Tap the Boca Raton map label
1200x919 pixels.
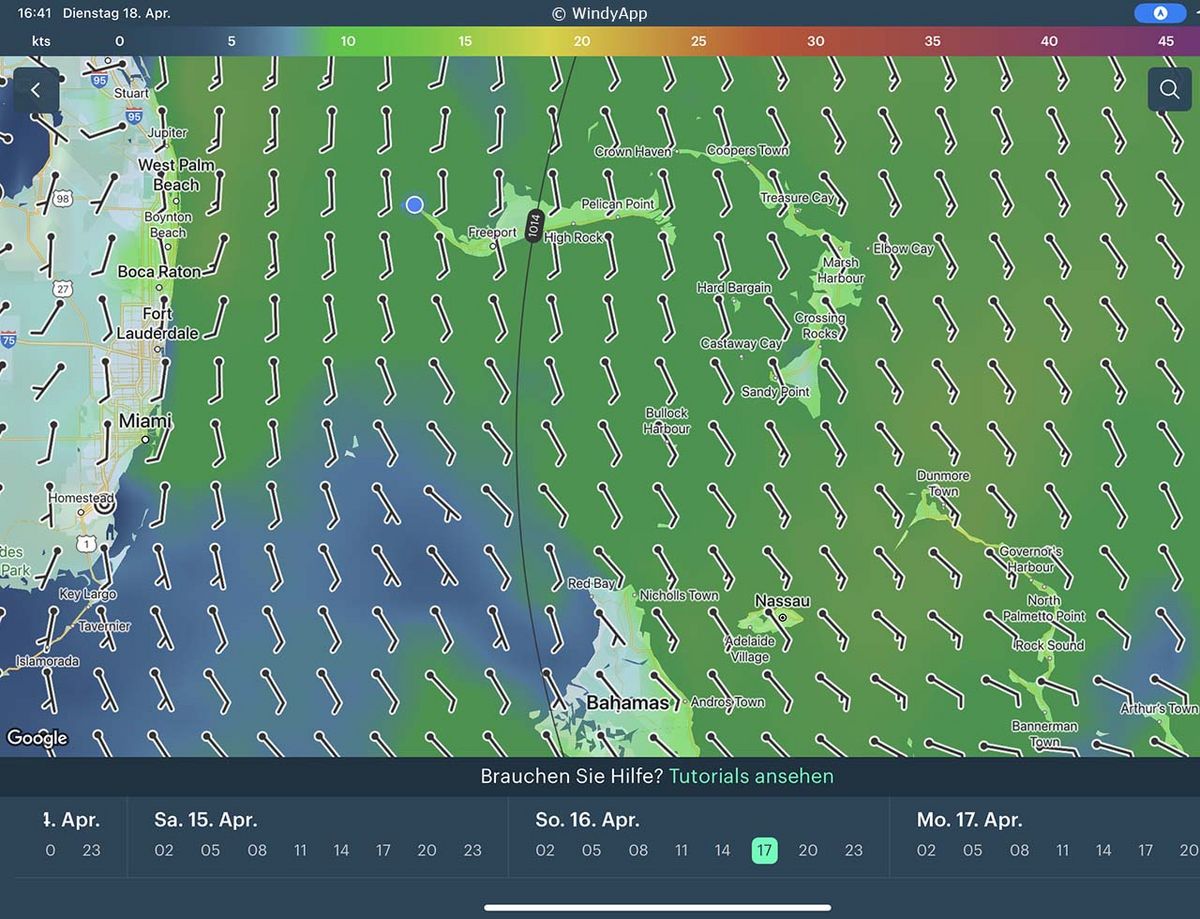(x=159, y=272)
